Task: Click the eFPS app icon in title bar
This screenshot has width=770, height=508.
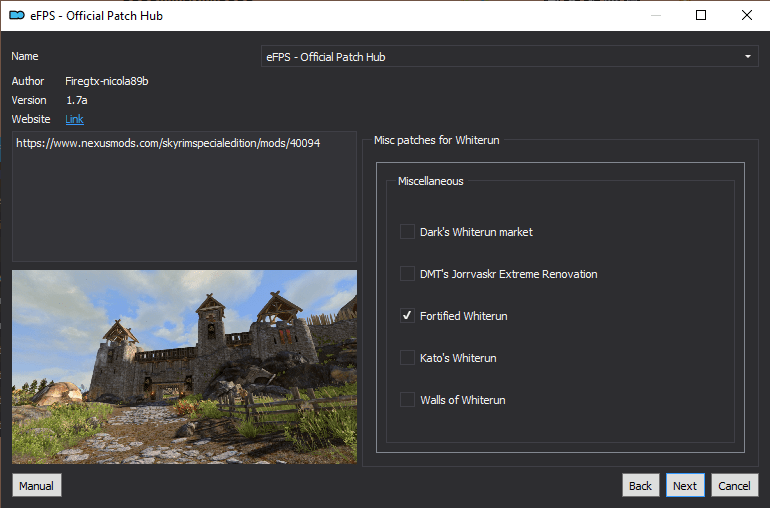Action: pos(17,15)
